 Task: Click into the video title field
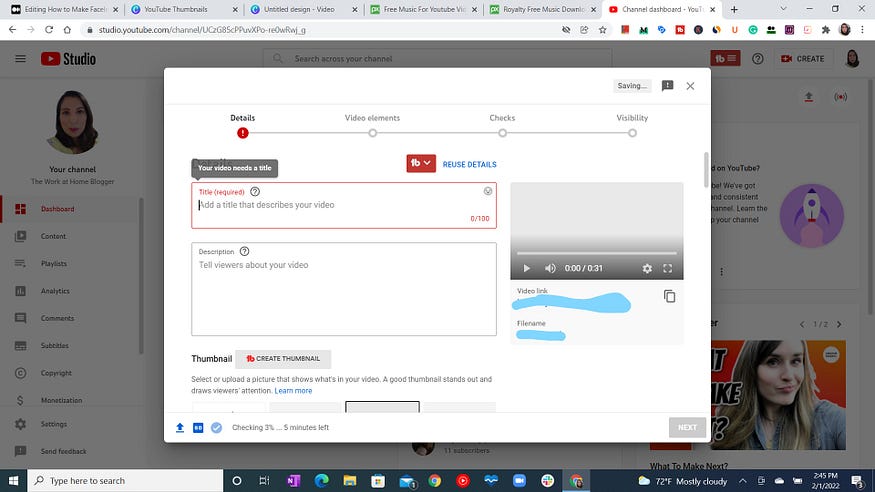344,205
